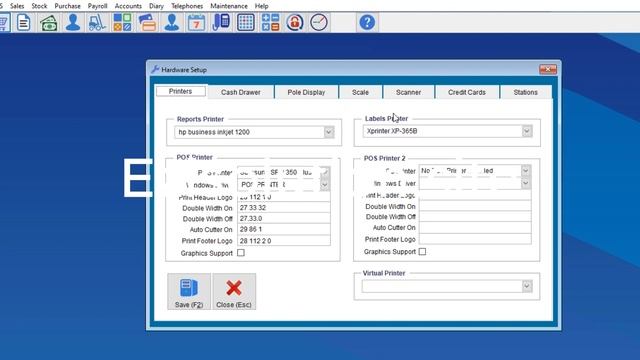Viewport: 640px width, 360px height.
Task: Open the forklift stock icon
Action: coord(98,22)
